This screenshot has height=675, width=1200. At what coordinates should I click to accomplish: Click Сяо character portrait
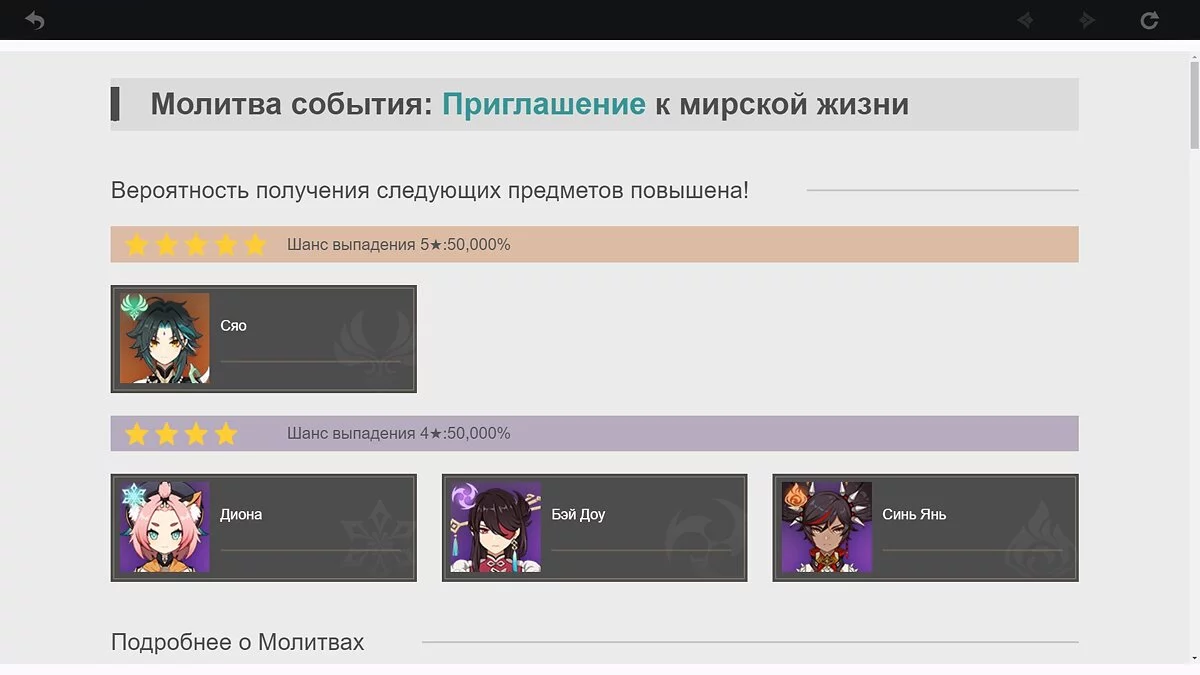(x=165, y=338)
